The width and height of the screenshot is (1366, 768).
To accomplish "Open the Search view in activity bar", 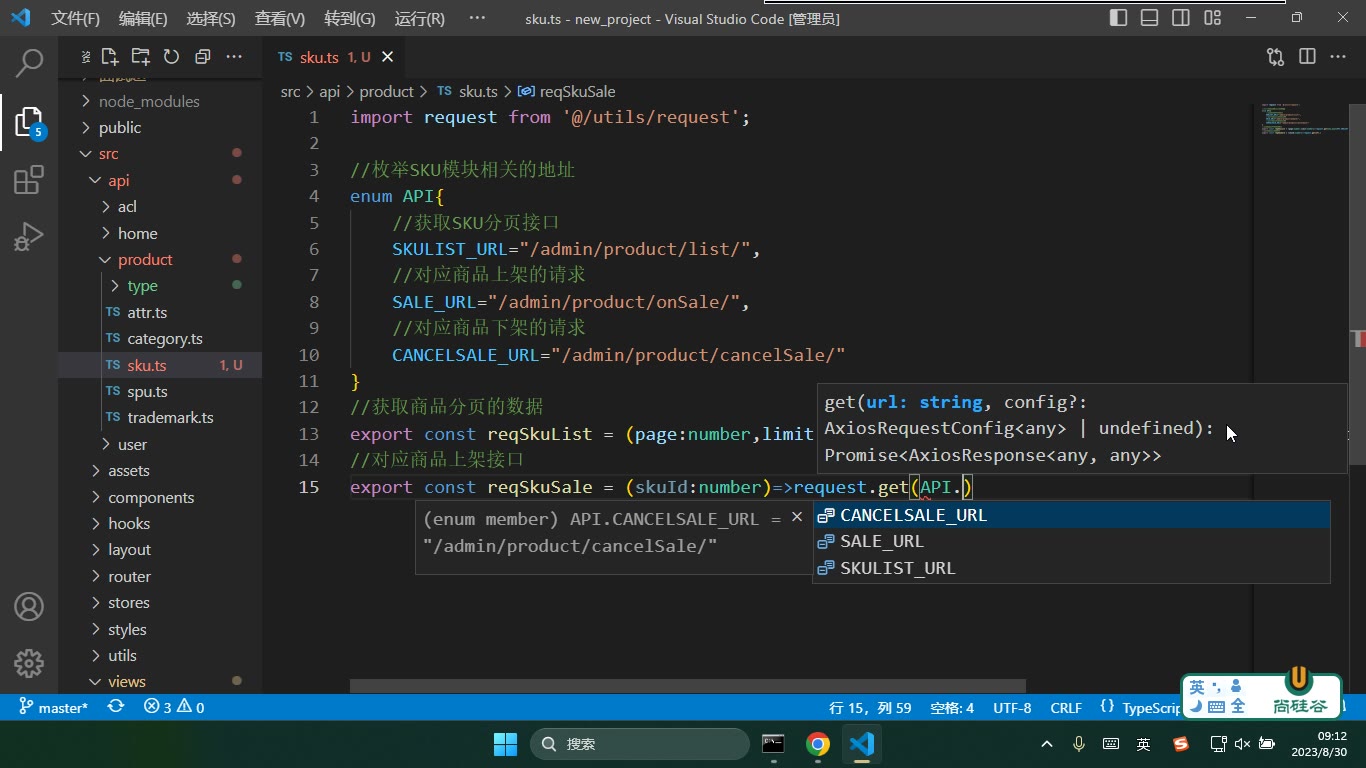I will pyautogui.click(x=29, y=64).
